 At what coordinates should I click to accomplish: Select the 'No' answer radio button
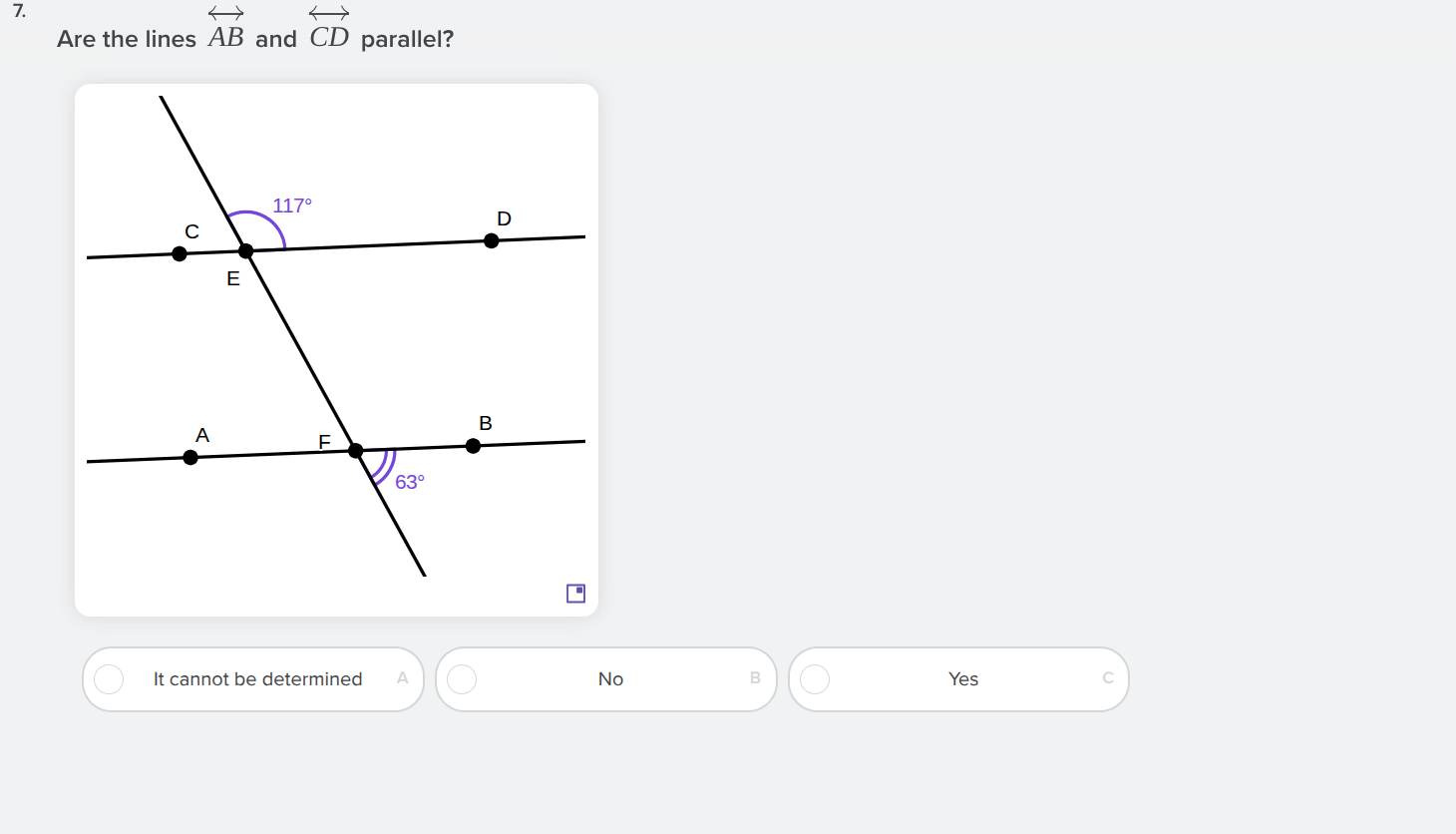coord(462,679)
